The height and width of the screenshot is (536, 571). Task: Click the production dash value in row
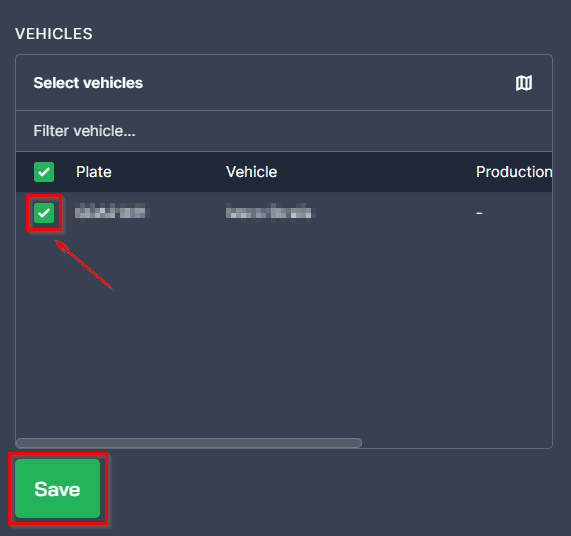(479, 213)
